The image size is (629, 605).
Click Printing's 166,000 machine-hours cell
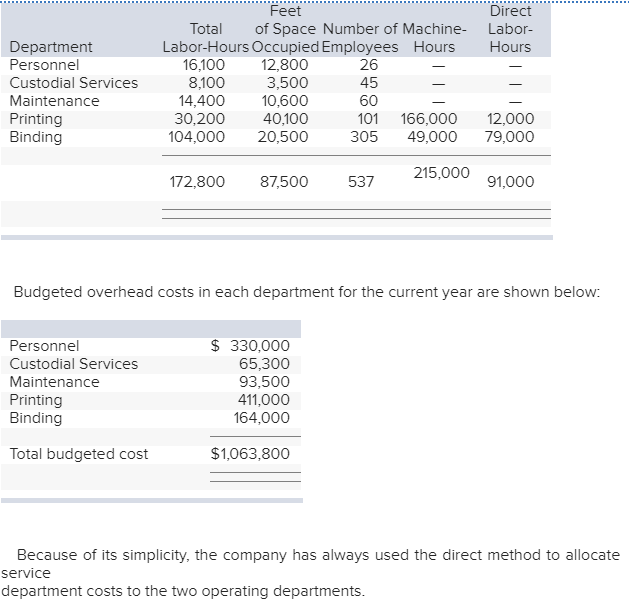coord(428,119)
